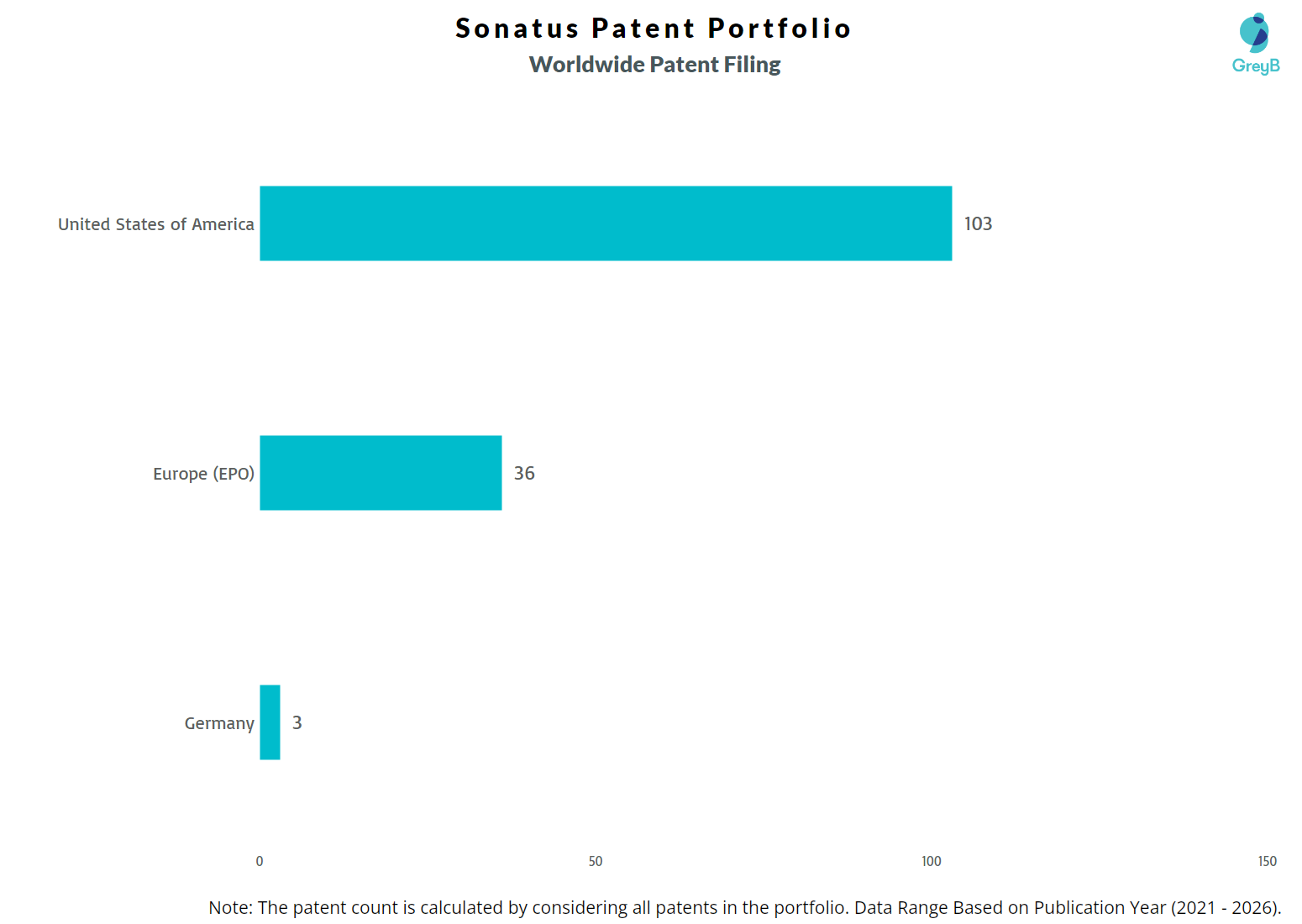Click the Sonatus Patent Portfolio title
1302x924 pixels.
[653, 28]
